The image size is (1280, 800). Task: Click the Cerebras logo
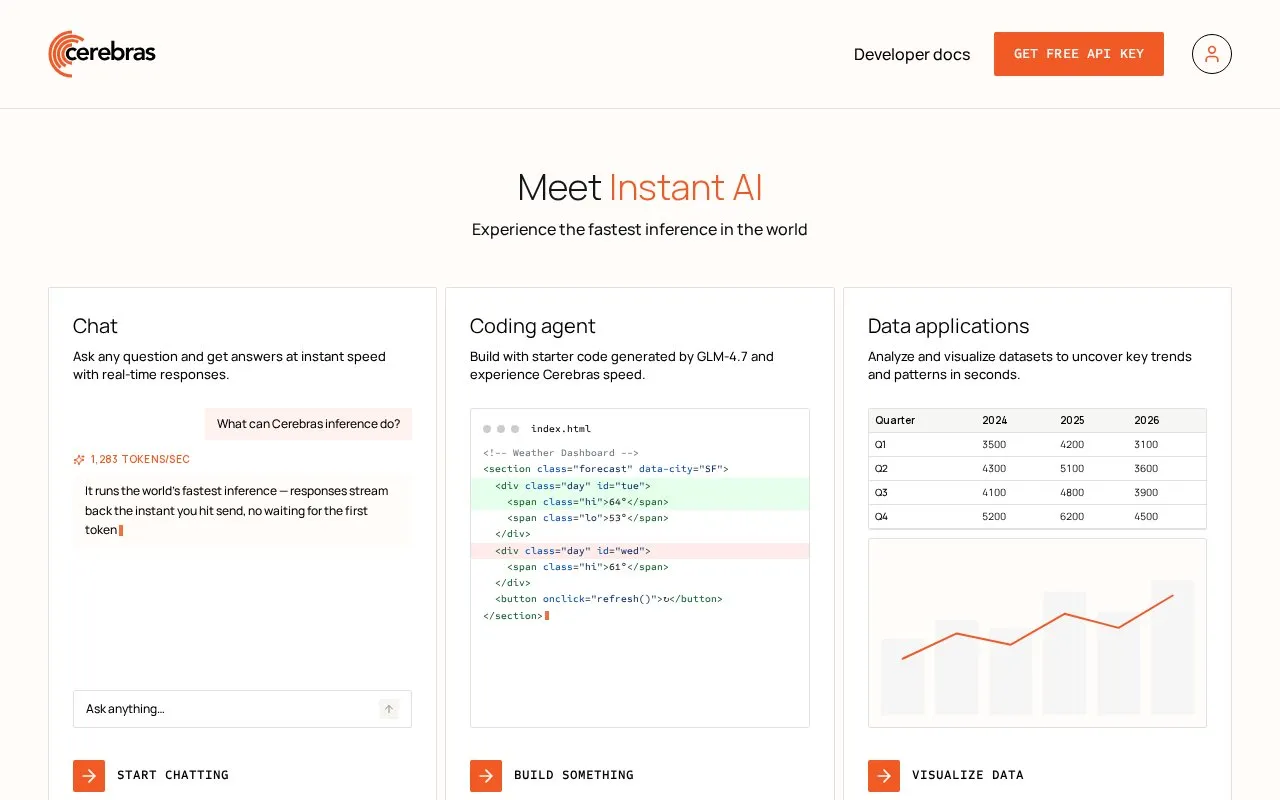[x=102, y=54]
